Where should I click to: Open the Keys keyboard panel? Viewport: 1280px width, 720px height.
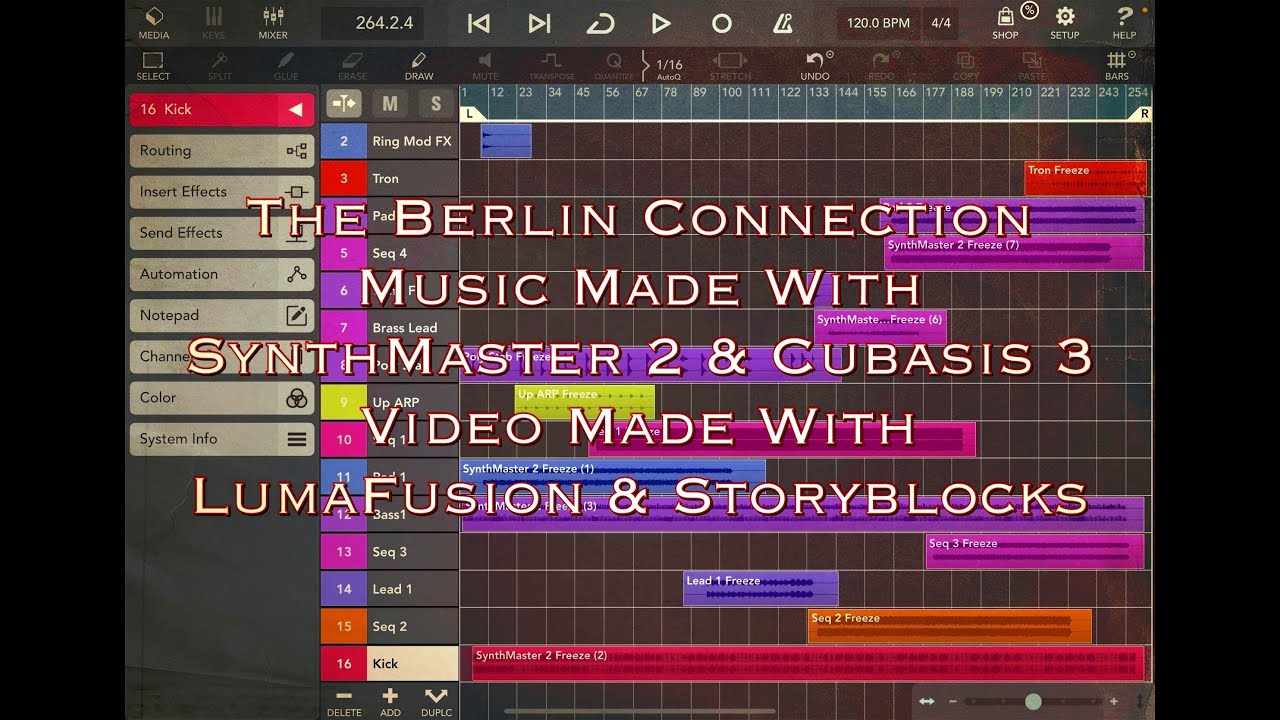click(x=213, y=23)
